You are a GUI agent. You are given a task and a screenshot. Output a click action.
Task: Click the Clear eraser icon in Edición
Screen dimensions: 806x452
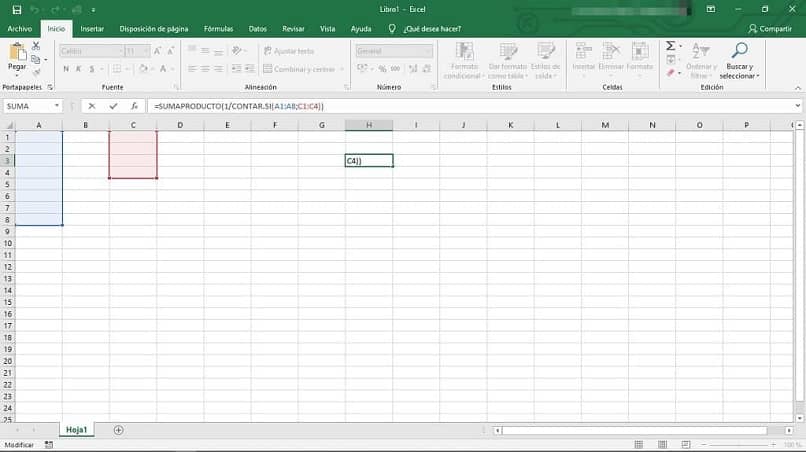(x=670, y=73)
